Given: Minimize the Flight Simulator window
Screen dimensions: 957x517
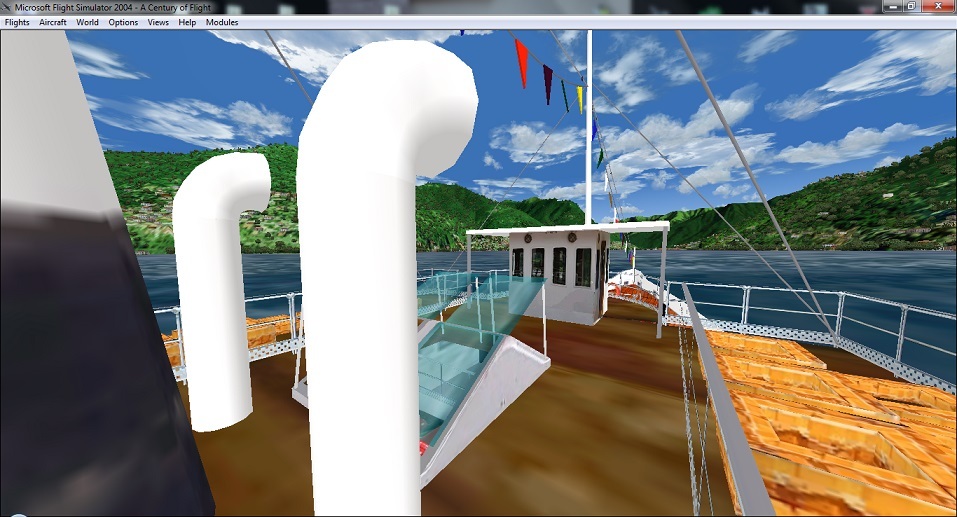Looking at the screenshot, I should [x=894, y=5].
